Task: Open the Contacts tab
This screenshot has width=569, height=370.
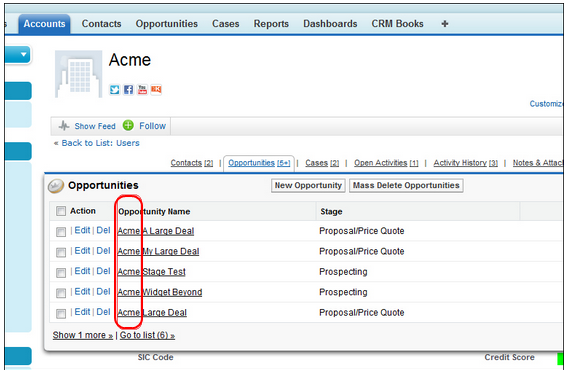Action: [x=101, y=24]
